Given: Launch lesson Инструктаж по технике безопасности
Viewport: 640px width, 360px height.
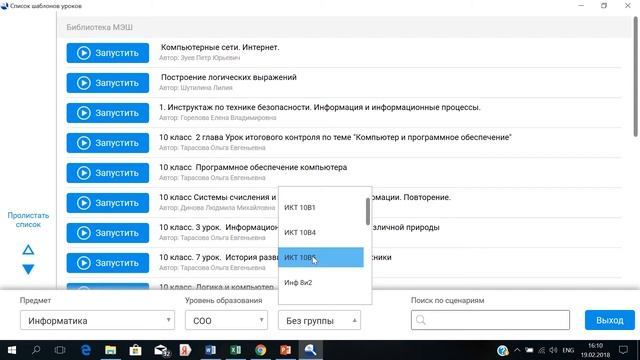Looking at the screenshot, I should click(108, 113).
